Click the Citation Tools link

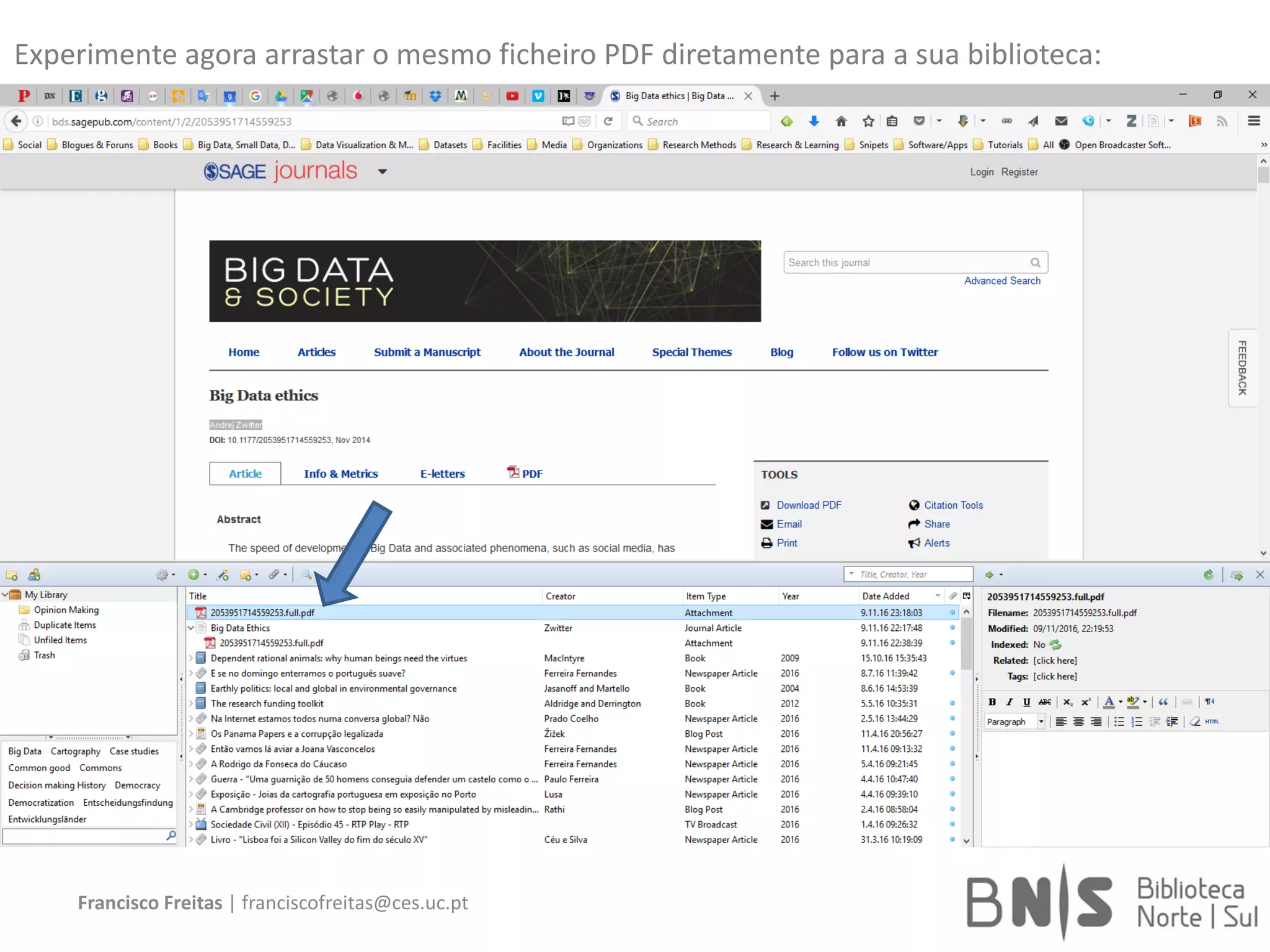click(x=953, y=505)
